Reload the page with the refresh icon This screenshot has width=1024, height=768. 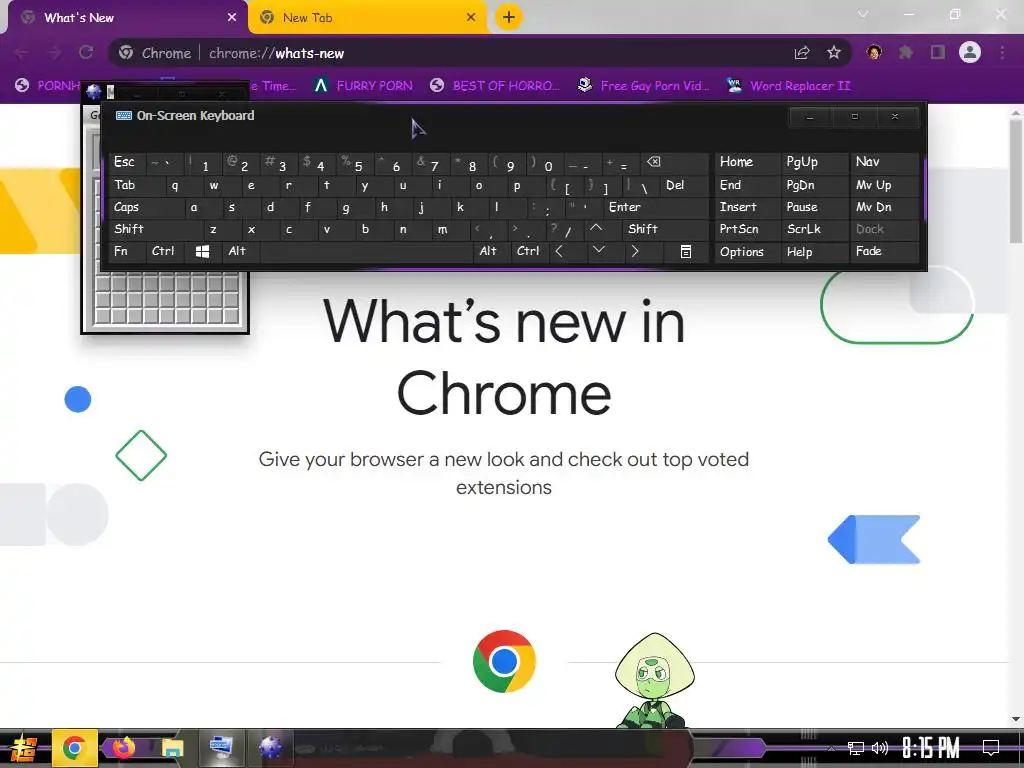(86, 52)
